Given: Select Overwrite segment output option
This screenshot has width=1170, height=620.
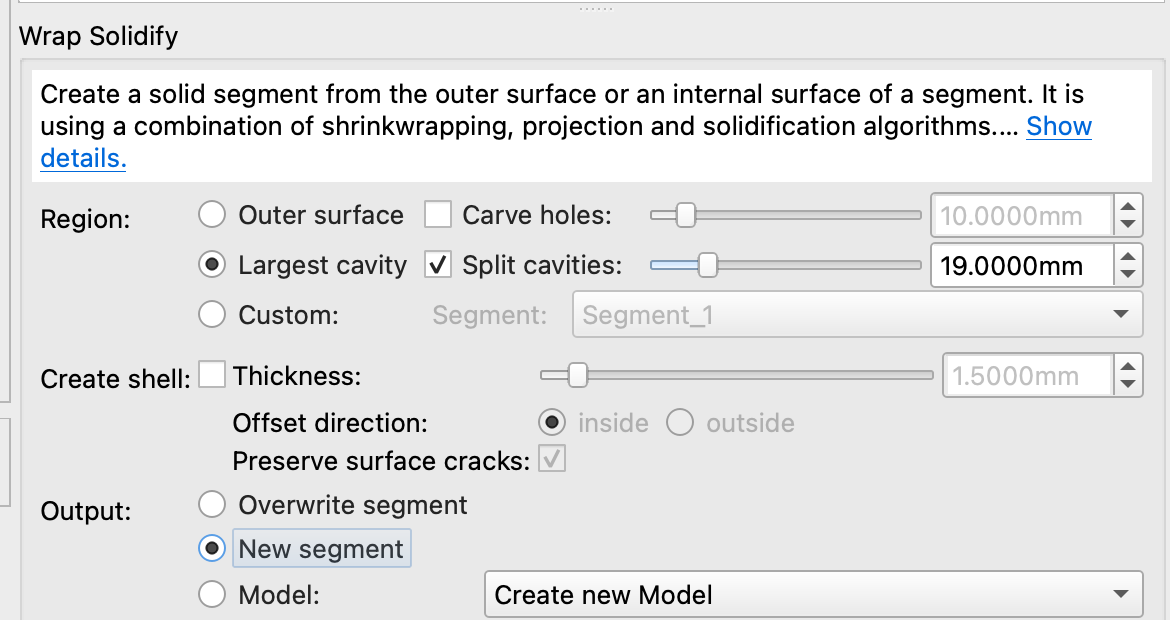Looking at the screenshot, I should 212,504.
